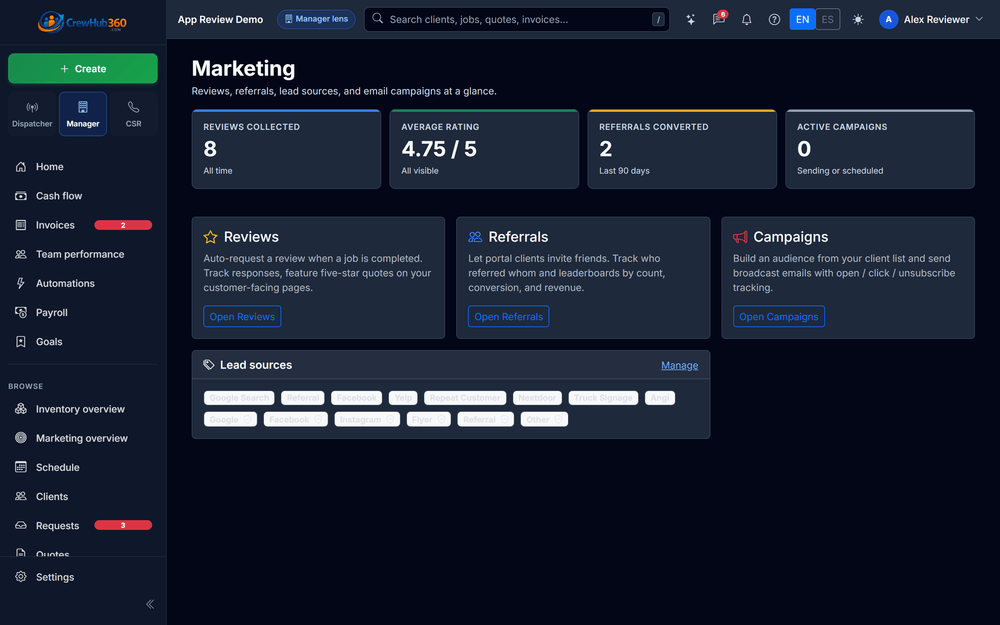This screenshot has height=625, width=1000.
Task: Click the Active Campaigns stat card
Action: click(x=880, y=149)
